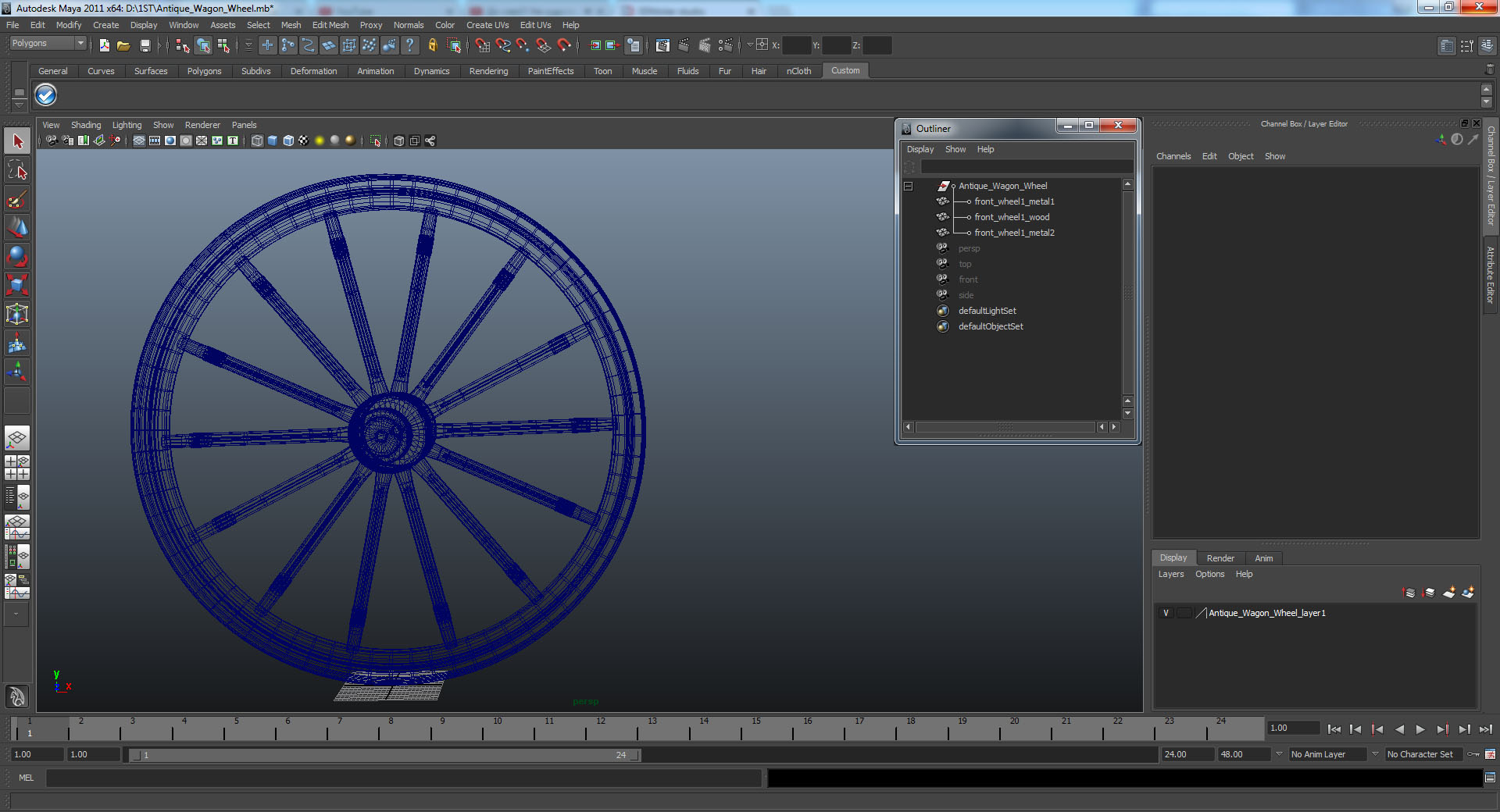Toggle viewport grid display icon
1500x812 pixels.
tap(139, 141)
